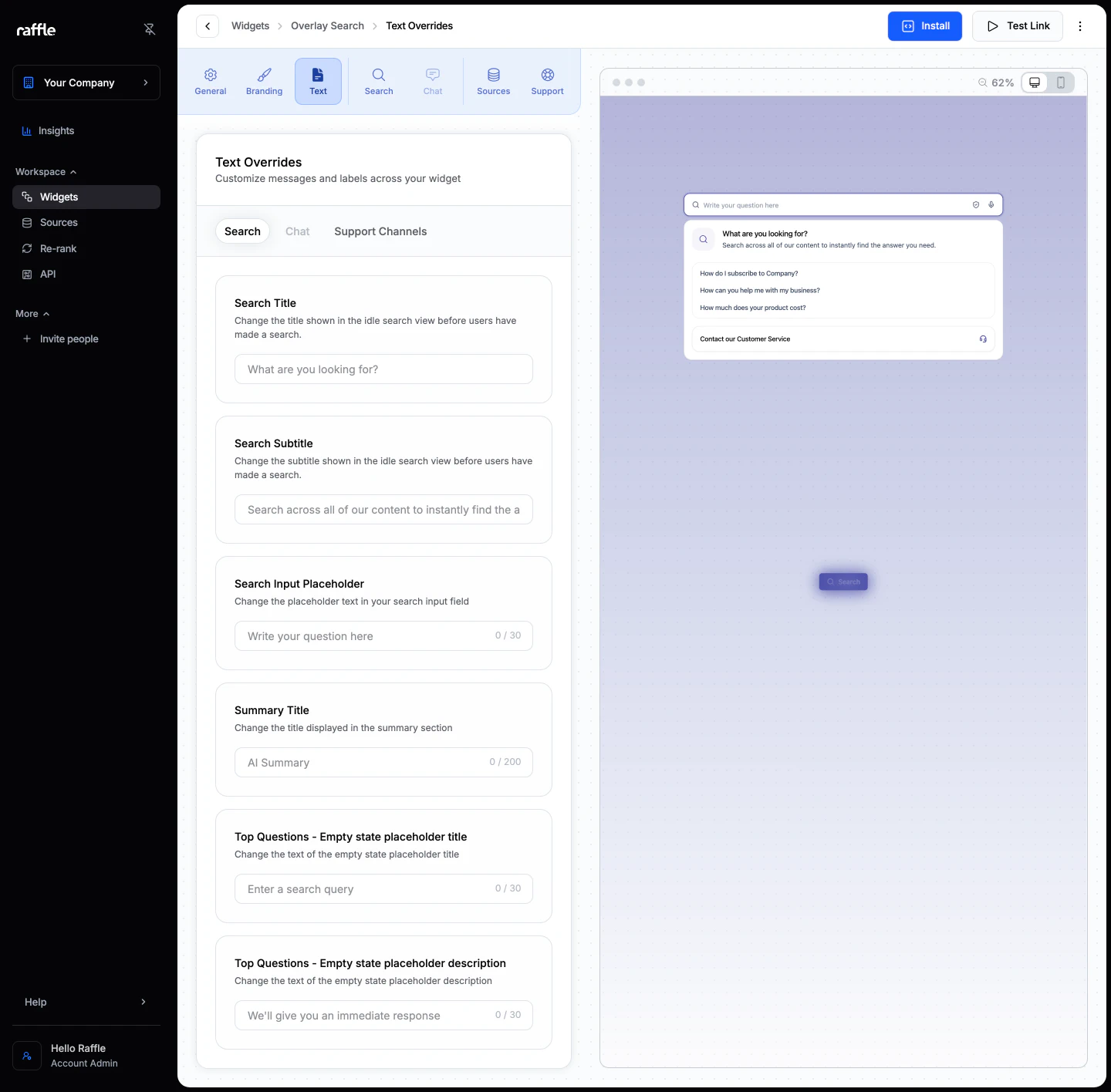Switch preview to mobile view
This screenshot has height=1092, width=1111.
click(1061, 83)
